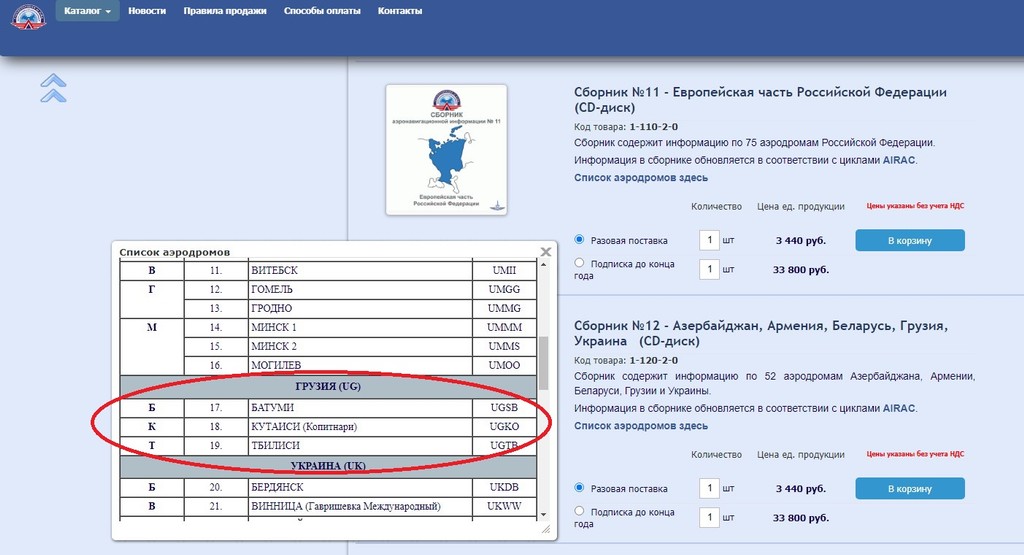
Task: Click the double up-arrow scroll-to-top icon
Action: (x=54, y=89)
